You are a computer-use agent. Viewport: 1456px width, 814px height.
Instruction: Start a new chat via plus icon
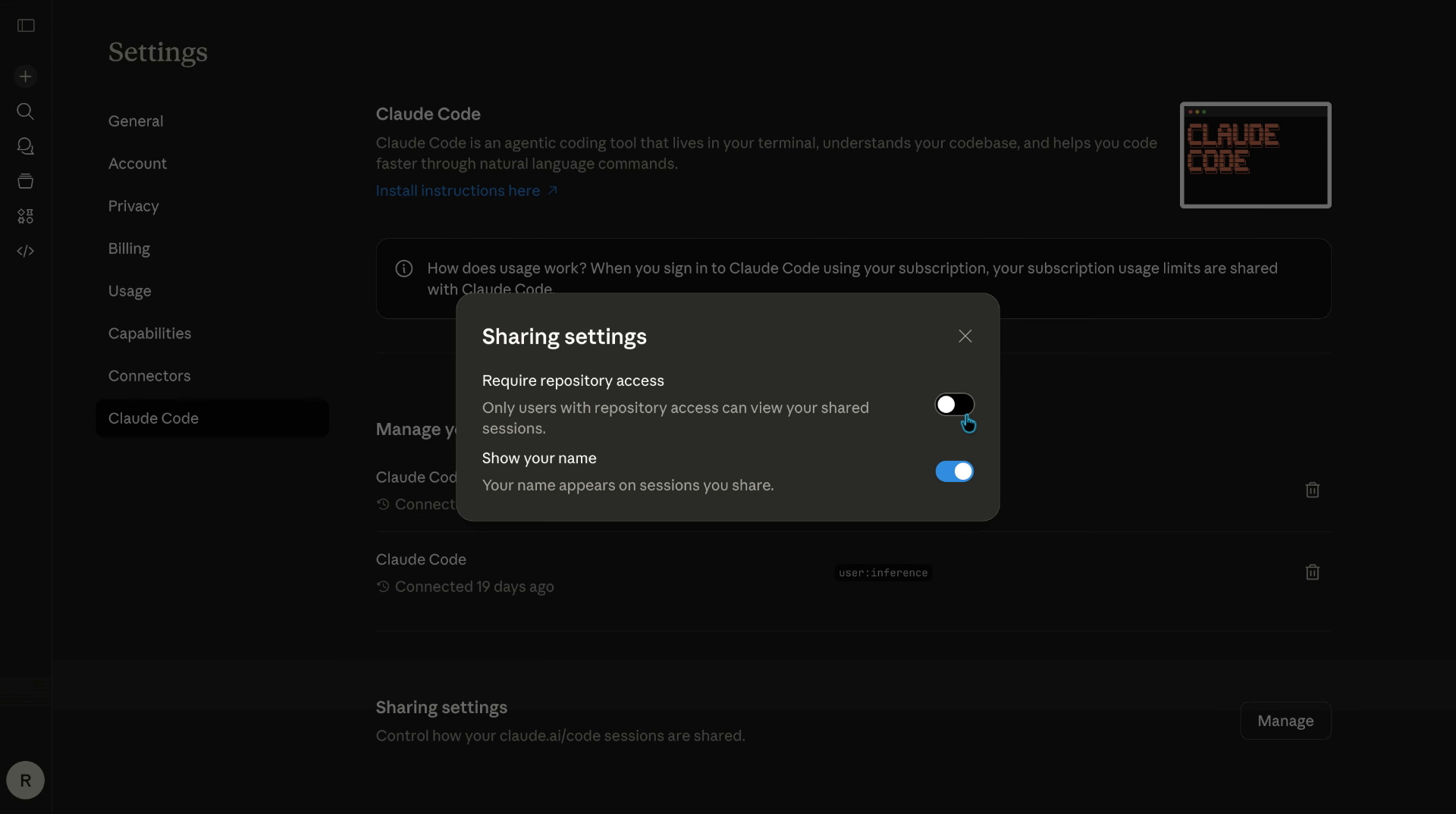[x=25, y=76]
